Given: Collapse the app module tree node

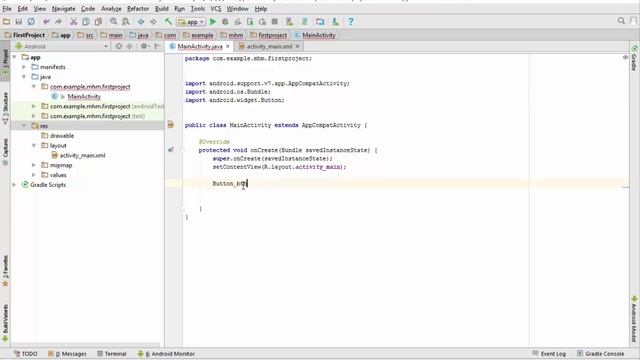Looking at the screenshot, I should [x=14, y=57].
